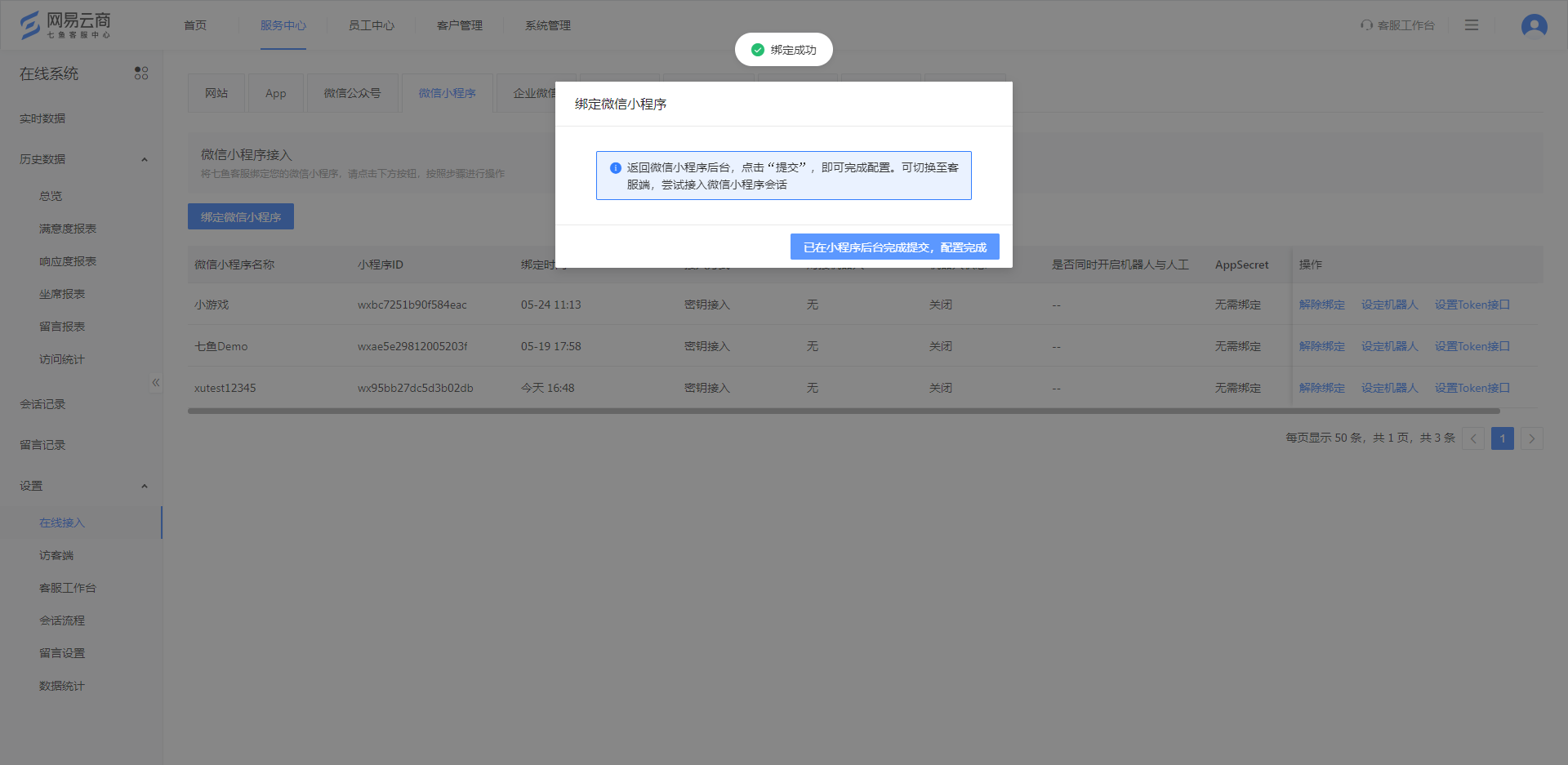Click the table horizontal scrollbar
The height and width of the screenshot is (765, 1568).
click(844, 411)
